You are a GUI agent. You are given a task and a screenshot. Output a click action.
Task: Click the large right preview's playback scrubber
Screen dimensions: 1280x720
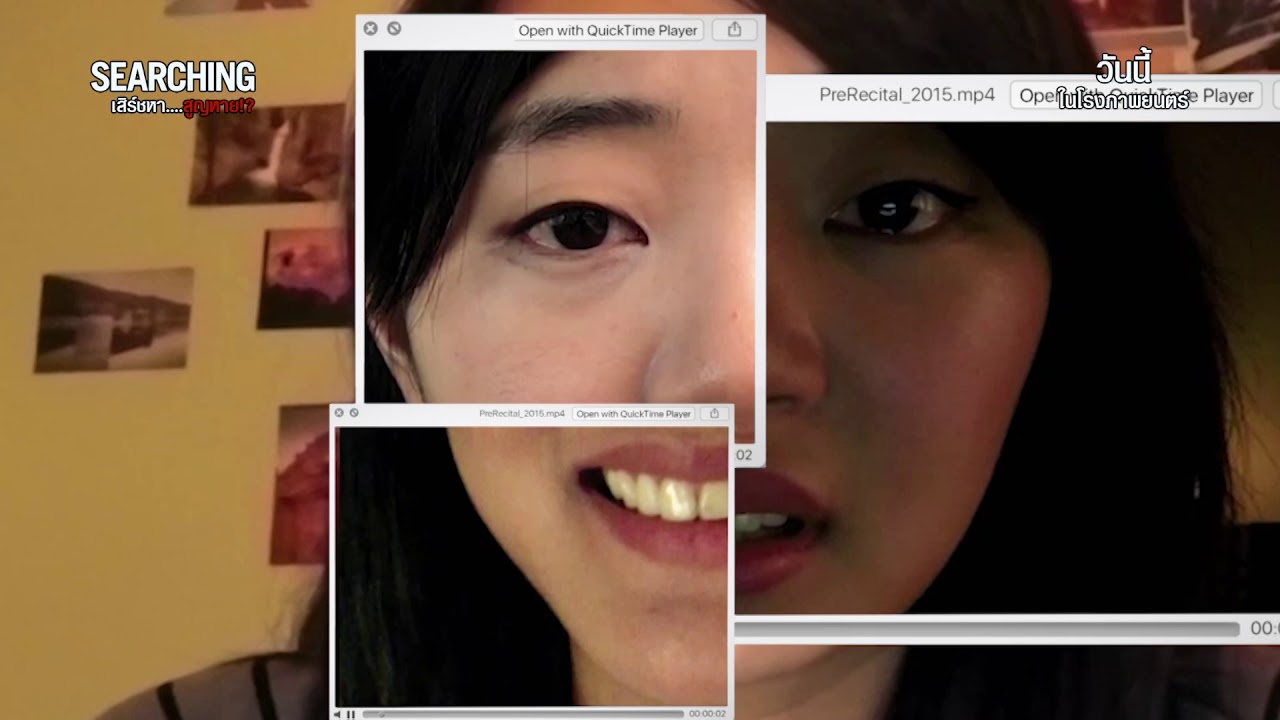point(987,629)
